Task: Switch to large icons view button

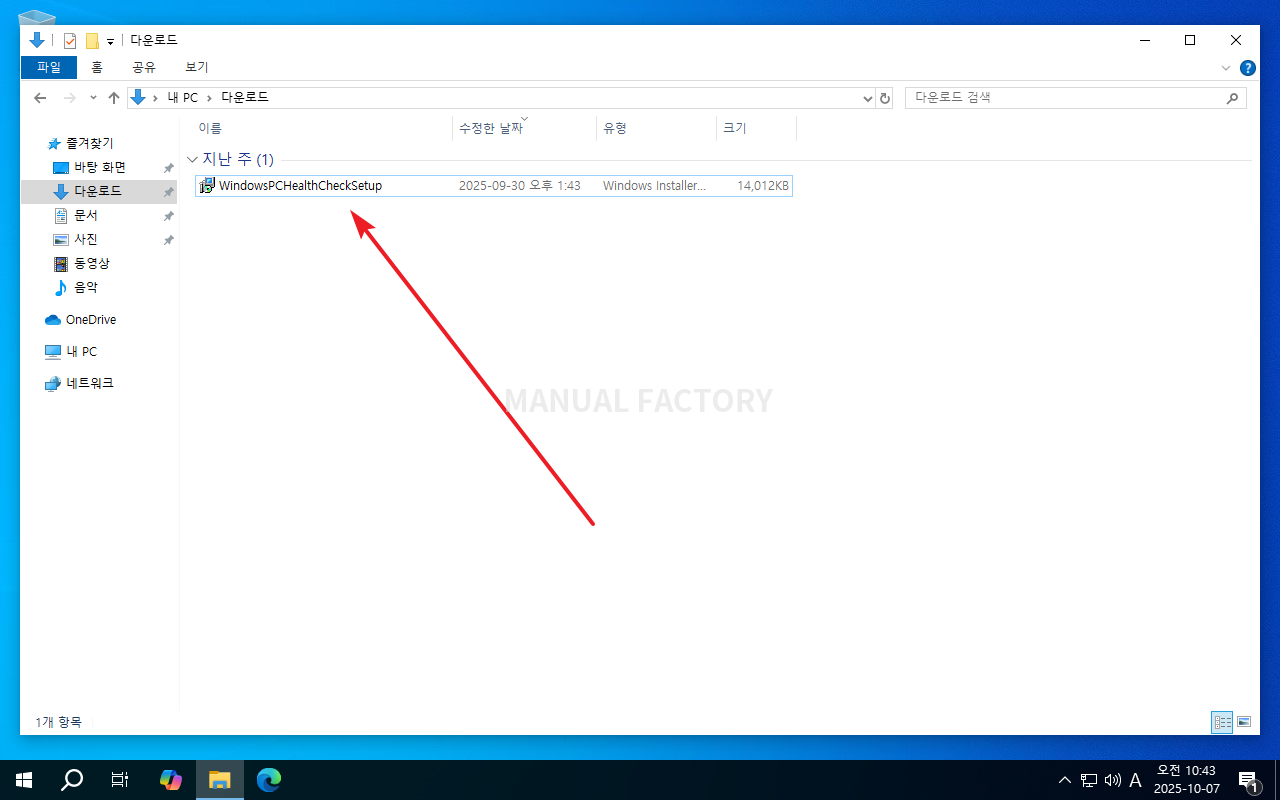Action: 1244,722
